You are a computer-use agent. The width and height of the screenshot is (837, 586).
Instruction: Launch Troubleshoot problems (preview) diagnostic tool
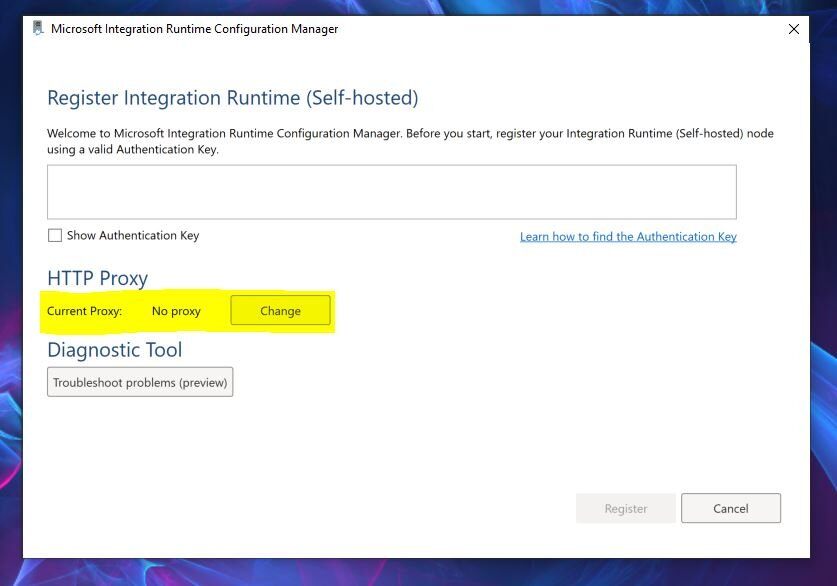[139, 381]
